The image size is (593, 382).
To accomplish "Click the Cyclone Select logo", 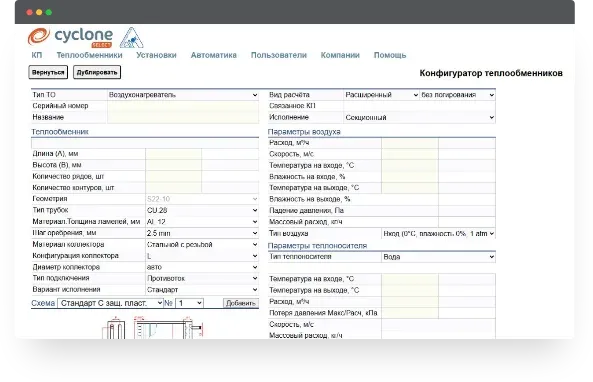I will 70,37.
